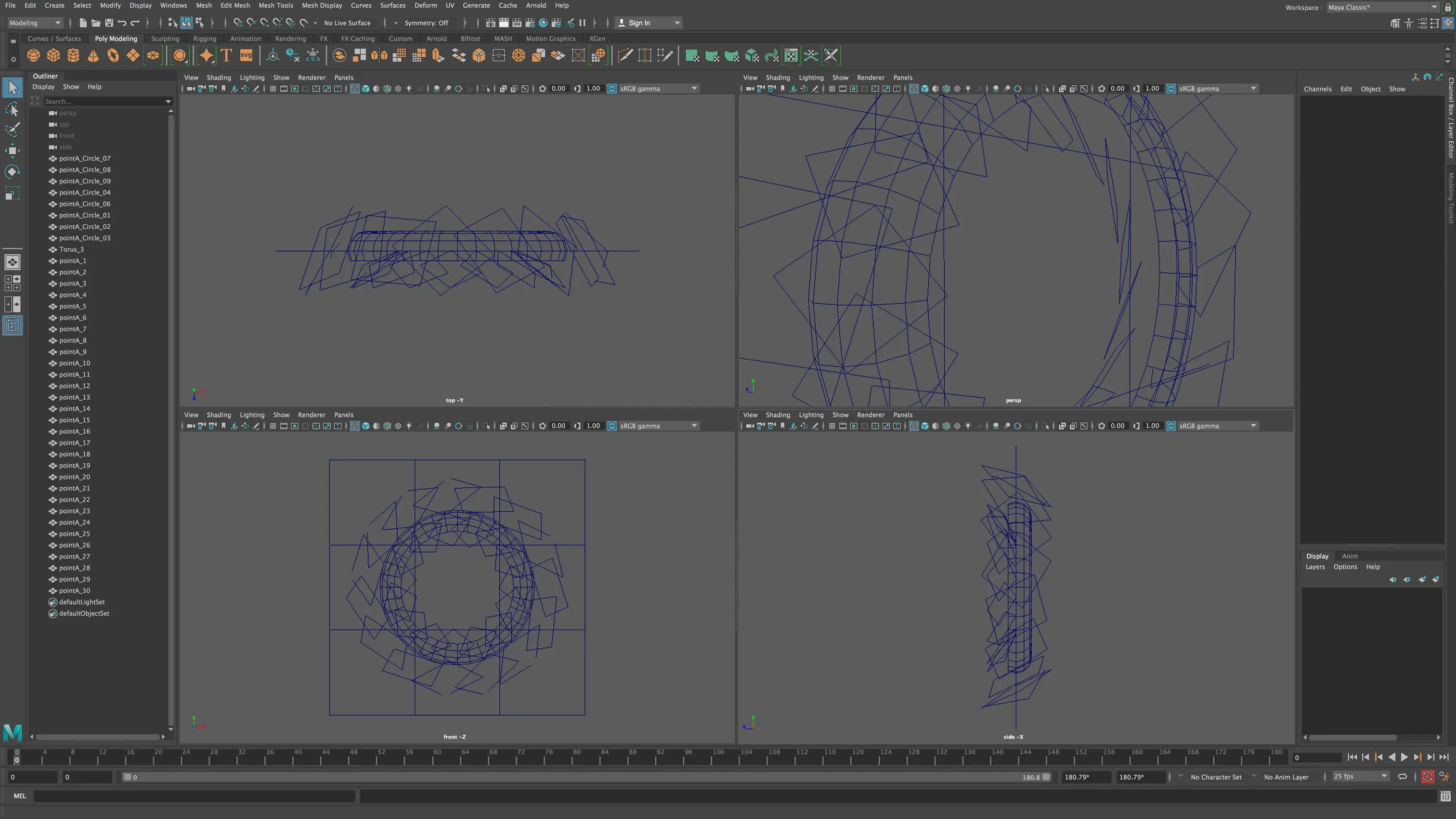The image size is (1456, 819).
Task: Toggle wireframe shading in top viewport
Action: pyautogui.click(x=354, y=89)
